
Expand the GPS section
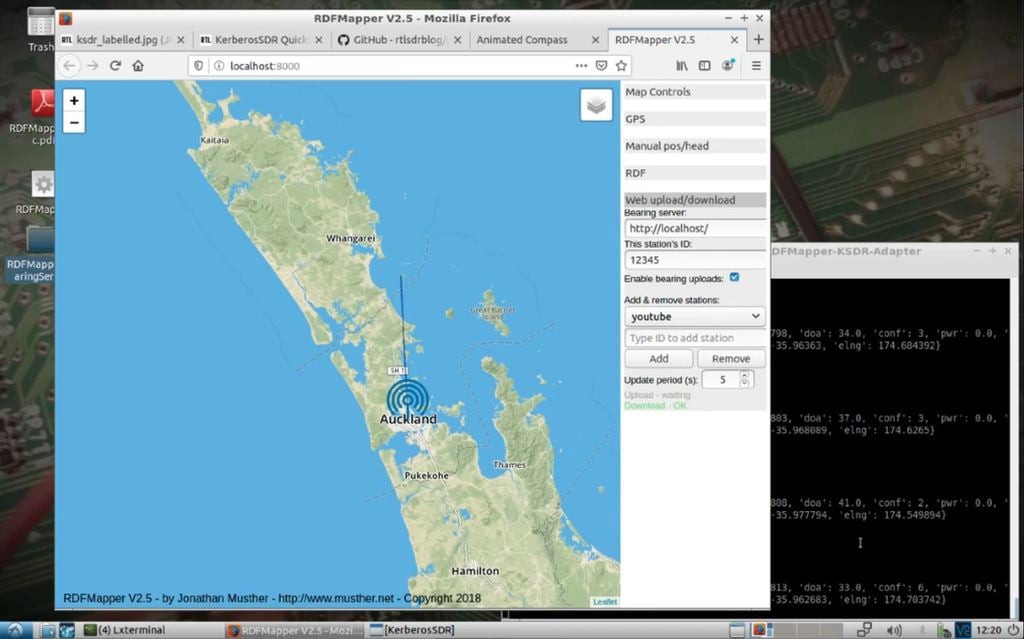(x=695, y=119)
